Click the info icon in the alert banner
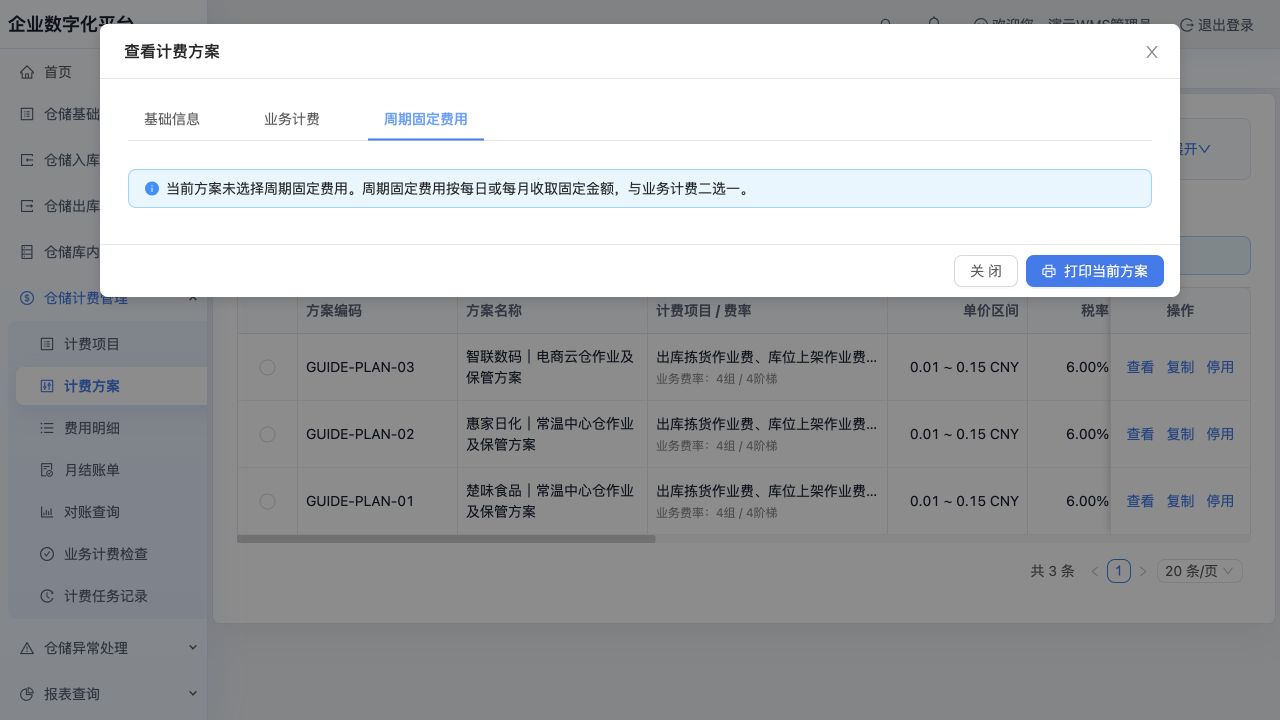The height and width of the screenshot is (720, 1280). click(152, 188)
